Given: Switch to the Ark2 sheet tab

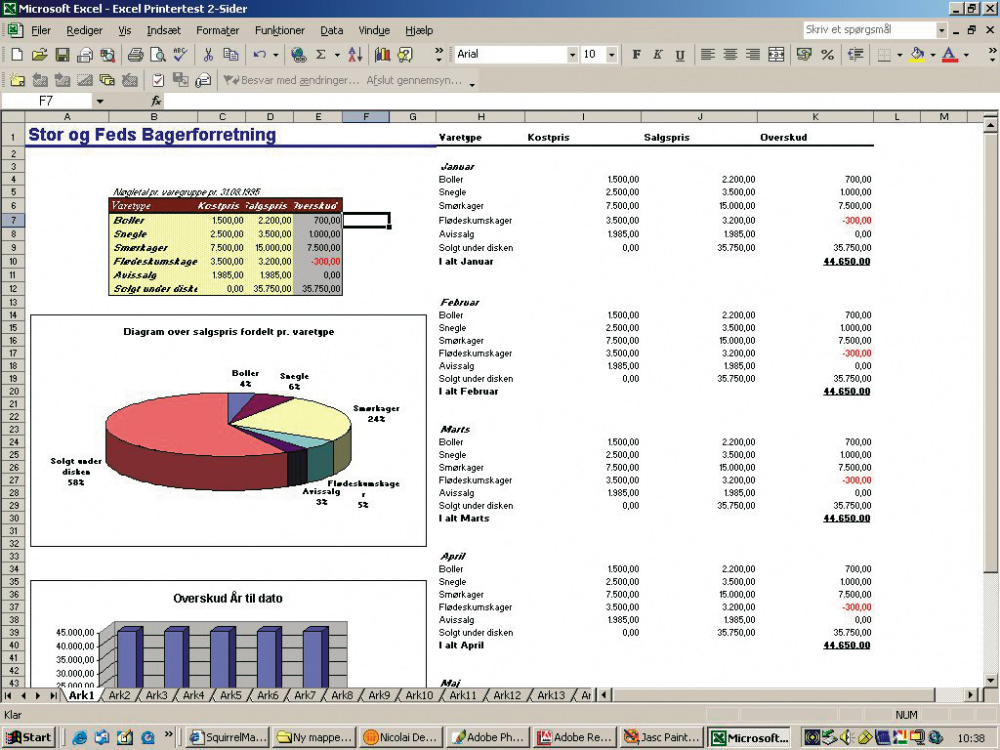Looking at the screenshot, I should [x=119, y=695].
